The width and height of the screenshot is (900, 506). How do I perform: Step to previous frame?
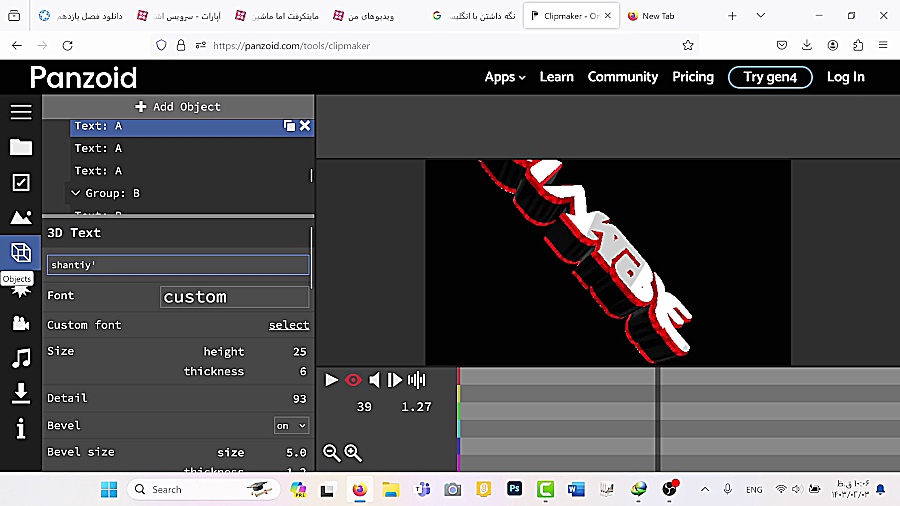(x=374, y=380)
